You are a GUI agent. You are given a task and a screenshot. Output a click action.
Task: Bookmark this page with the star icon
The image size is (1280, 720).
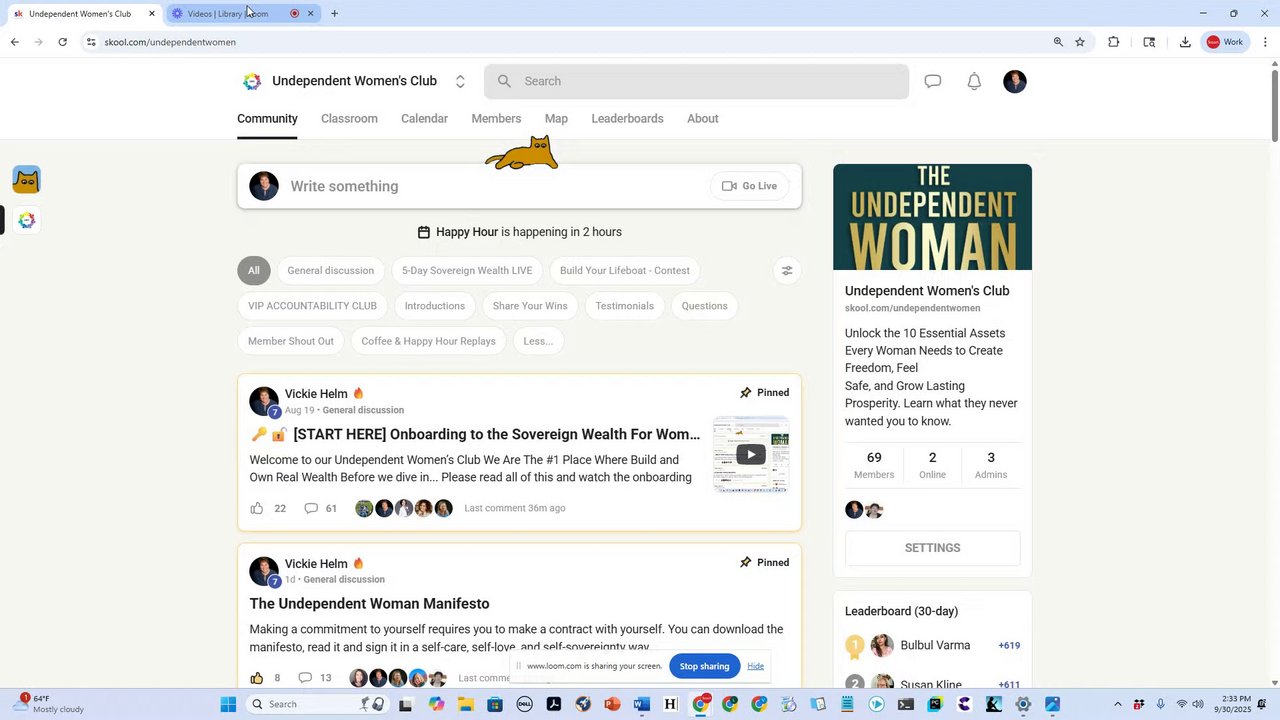(x=1080, y=42)
